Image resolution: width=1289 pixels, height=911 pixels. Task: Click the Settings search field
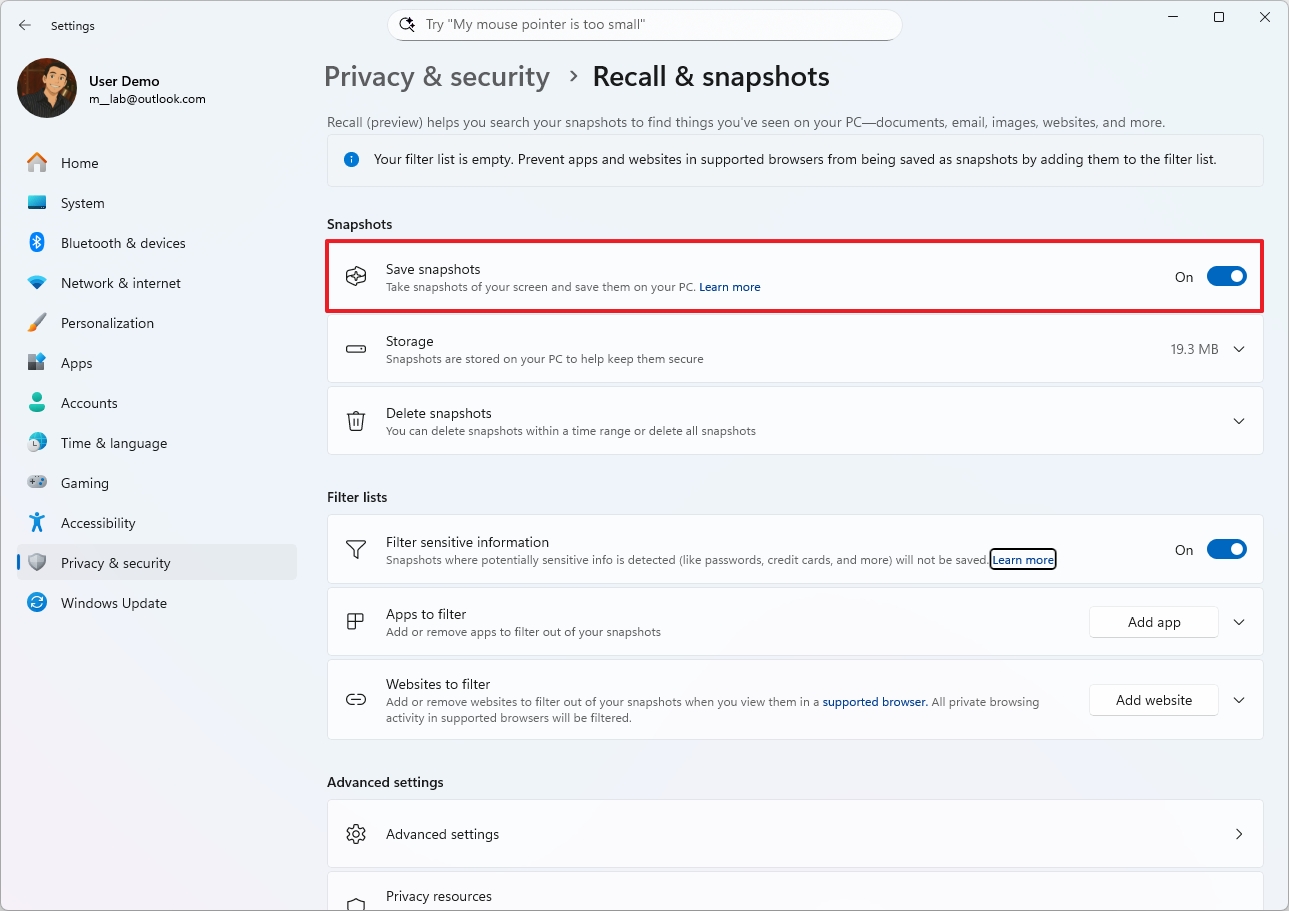[644, 24]
